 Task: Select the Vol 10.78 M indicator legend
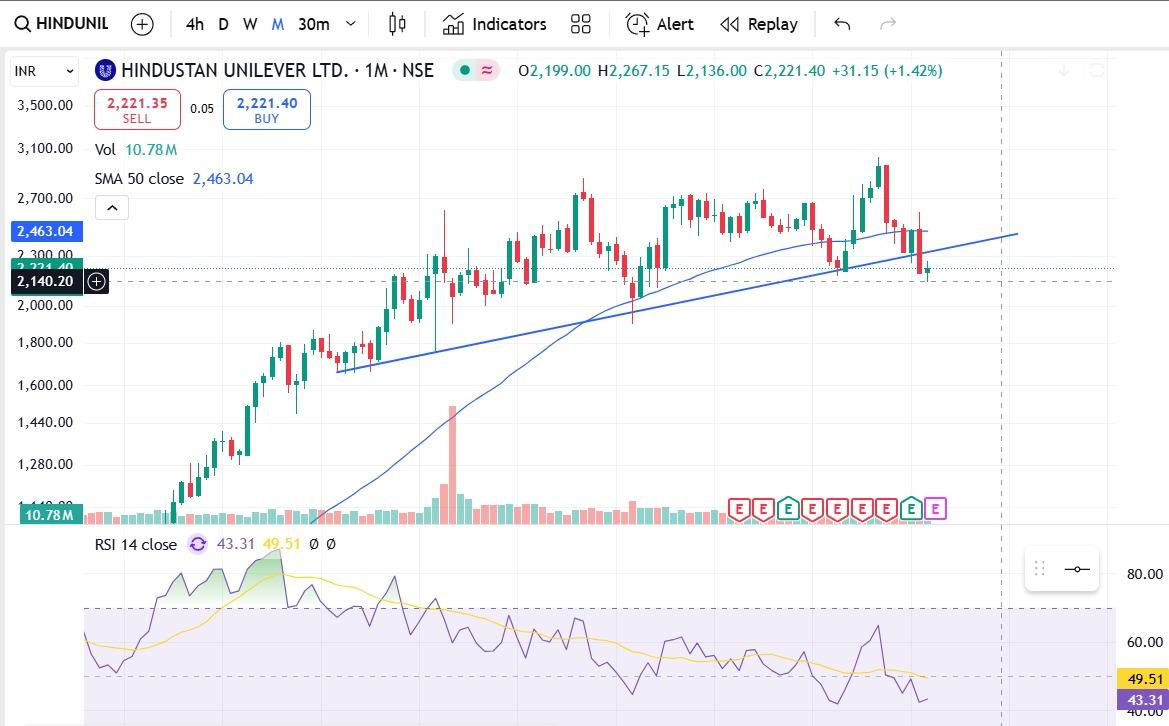136,150
